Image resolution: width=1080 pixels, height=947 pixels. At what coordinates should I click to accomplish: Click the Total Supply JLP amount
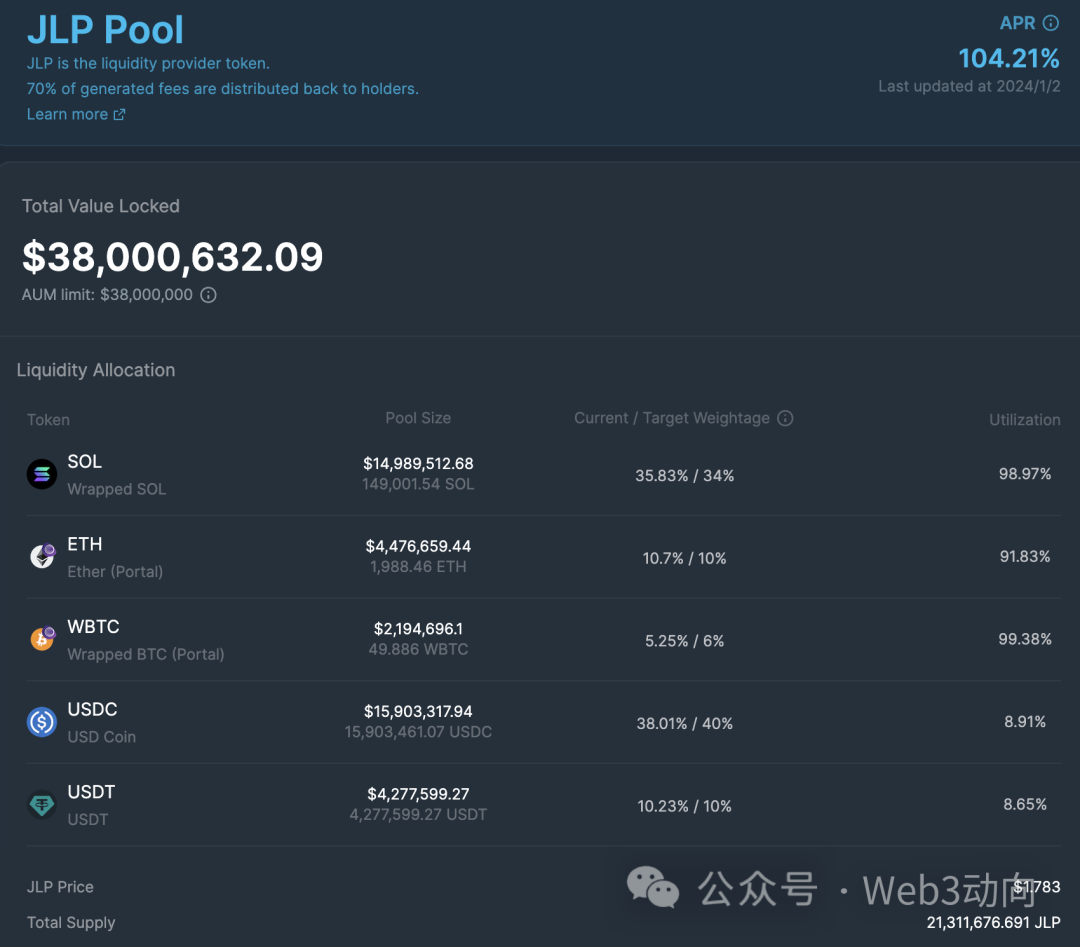click(x=993, y=922)
